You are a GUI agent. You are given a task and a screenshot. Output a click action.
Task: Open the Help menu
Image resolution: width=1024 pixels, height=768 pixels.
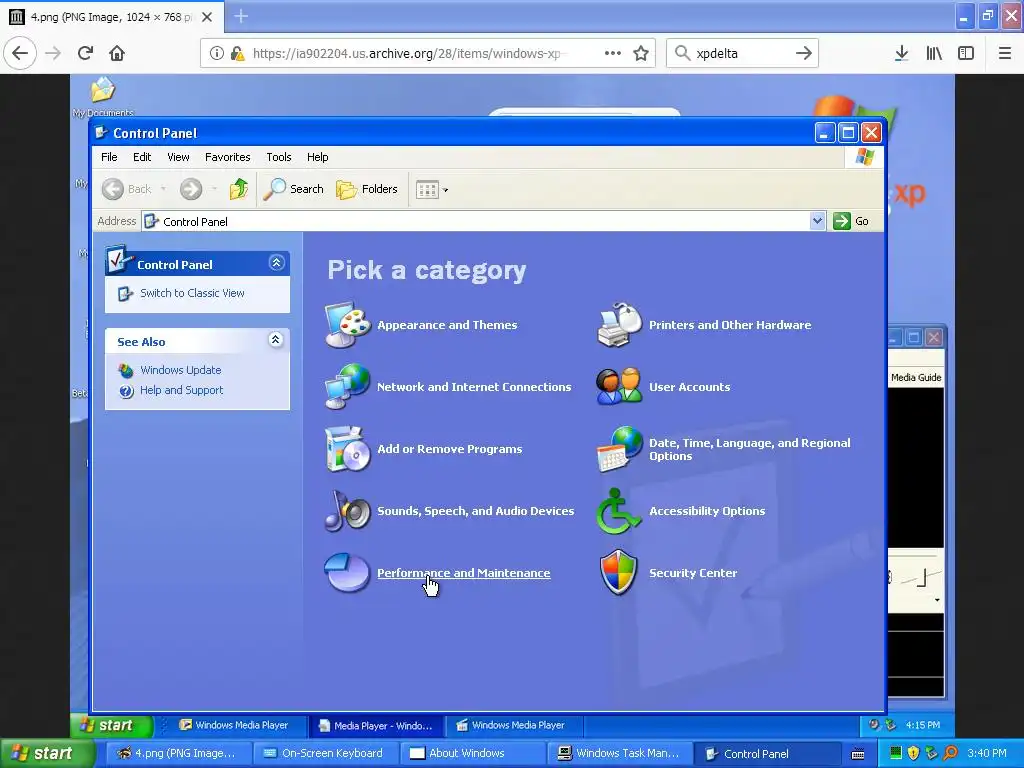coord(317,157)
